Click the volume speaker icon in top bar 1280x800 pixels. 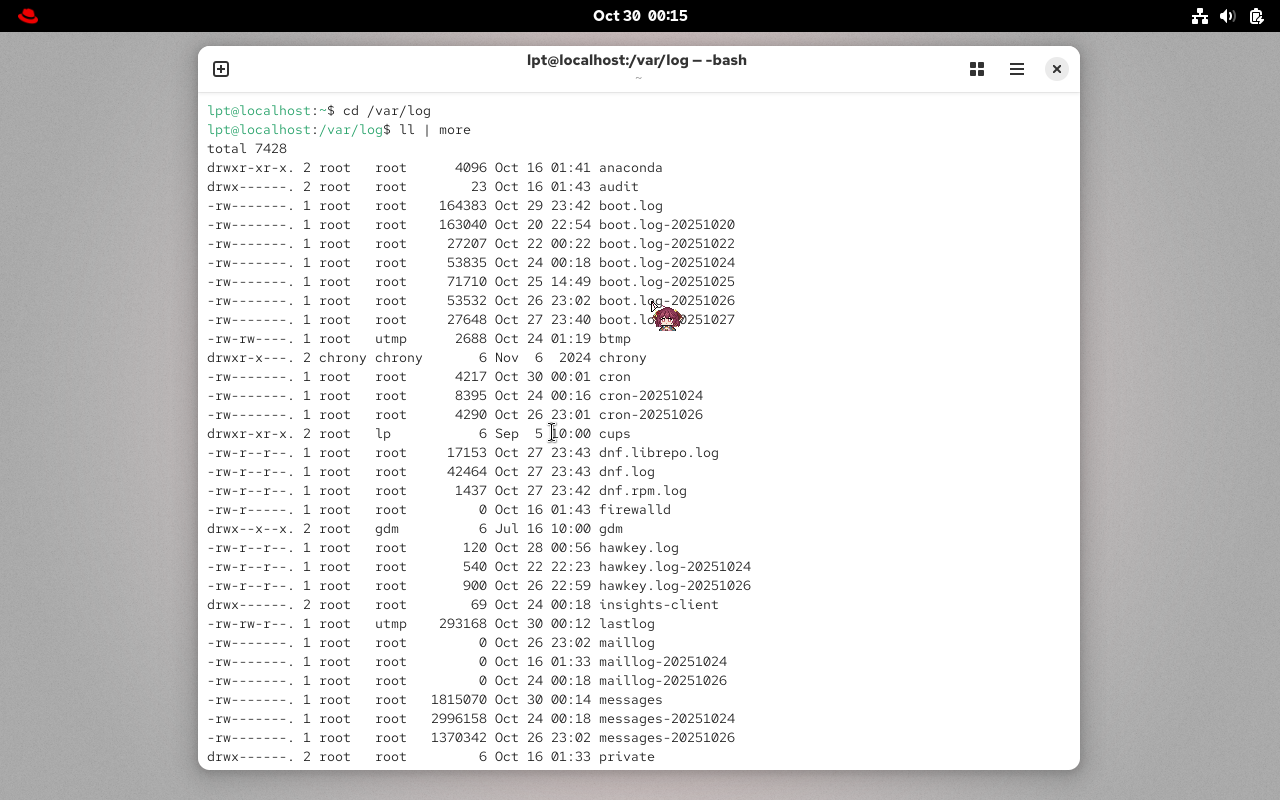[x=1228, y=16]
